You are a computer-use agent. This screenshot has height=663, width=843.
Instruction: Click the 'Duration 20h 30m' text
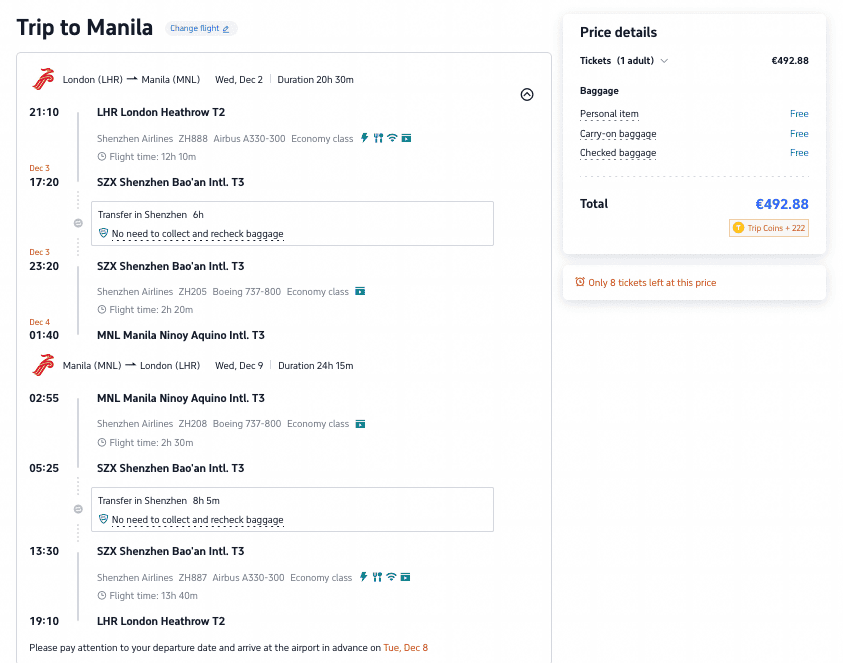point(316,80)
